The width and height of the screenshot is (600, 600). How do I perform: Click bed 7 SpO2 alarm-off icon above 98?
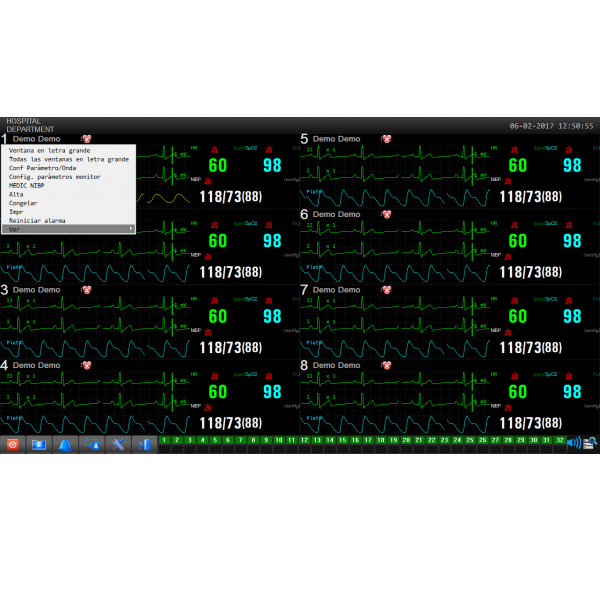[x=569, y=301]
